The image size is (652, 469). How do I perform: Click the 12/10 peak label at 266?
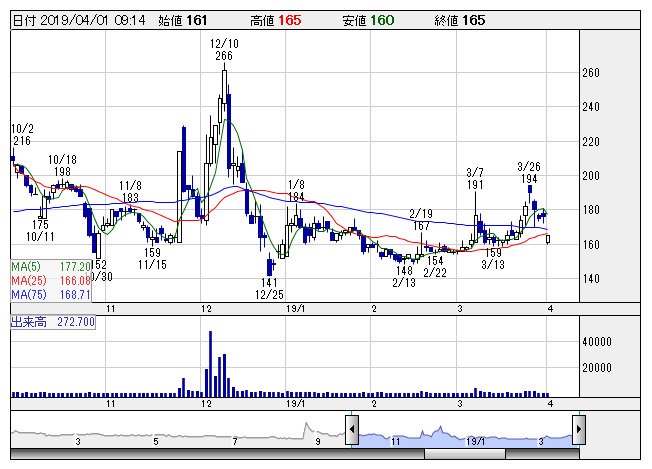pos(224,50)
